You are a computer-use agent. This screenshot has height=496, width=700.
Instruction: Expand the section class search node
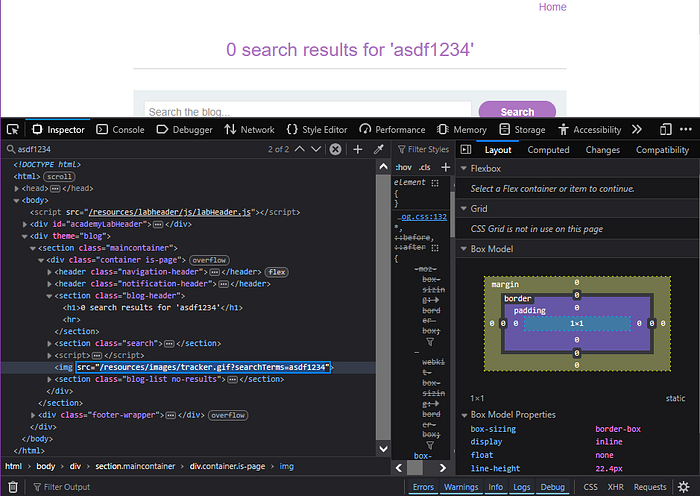pyautogui.click(x=50, y=343)
